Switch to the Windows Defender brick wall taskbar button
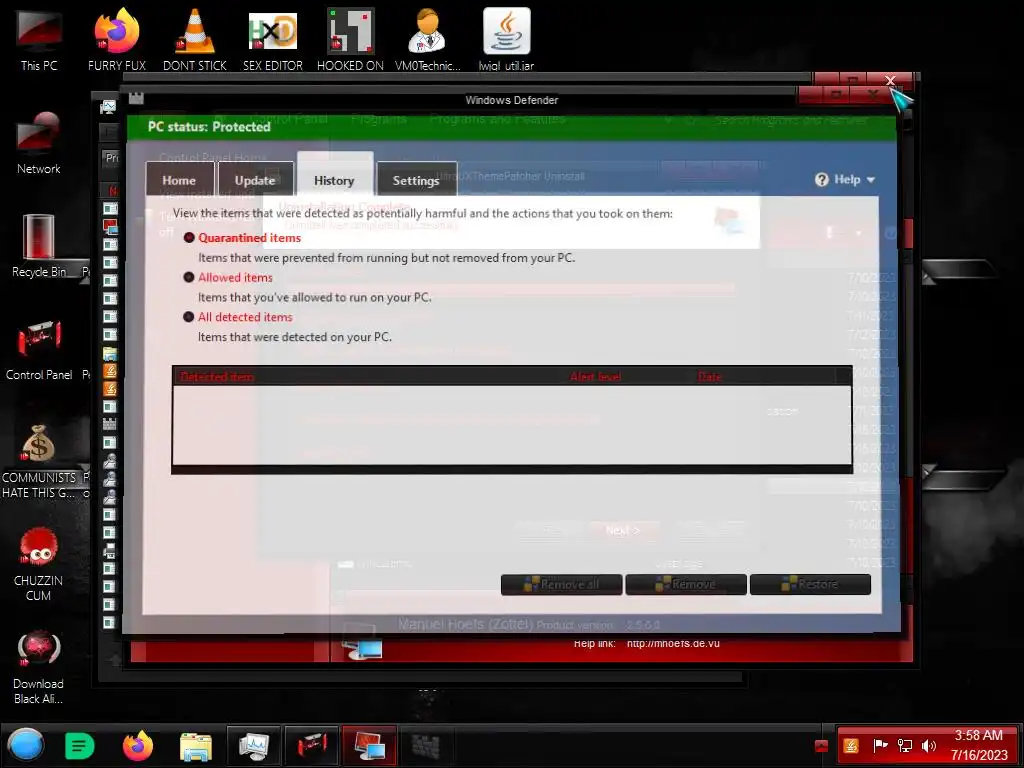 [x=426, y=746]
